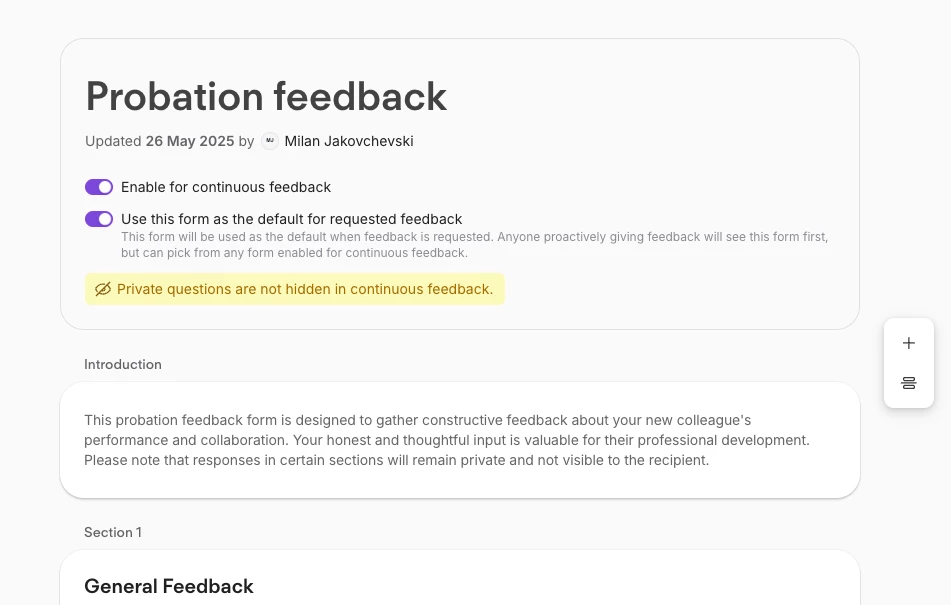The width and height of the screenshot is (951, 605).
Task: Open Milan Jakovchevski's profile name
Action: 349,141
